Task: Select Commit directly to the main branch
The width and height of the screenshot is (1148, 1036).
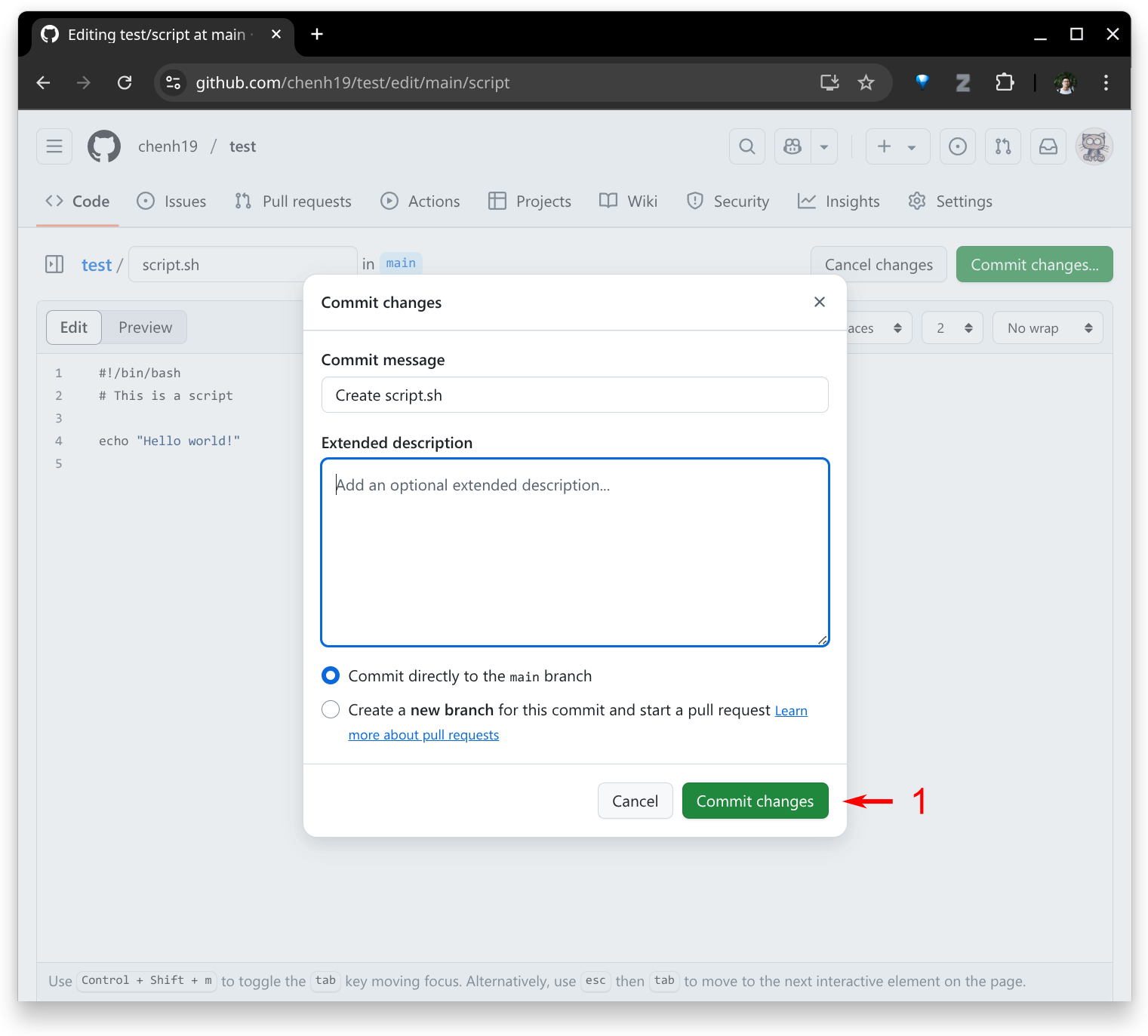Action: click(x=331, y=675)
